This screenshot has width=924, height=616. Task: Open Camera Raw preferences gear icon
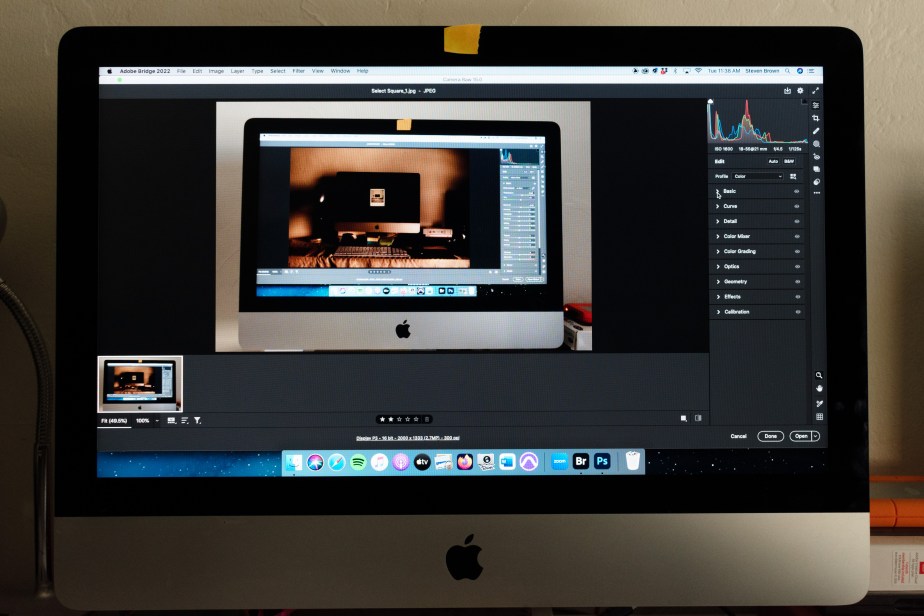800,91
